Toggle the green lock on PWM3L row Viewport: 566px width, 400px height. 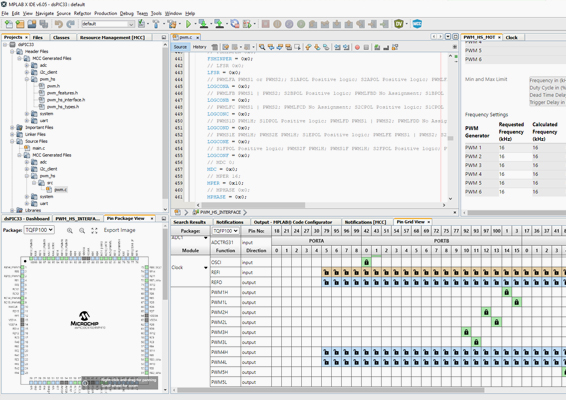tap(476, 342)
